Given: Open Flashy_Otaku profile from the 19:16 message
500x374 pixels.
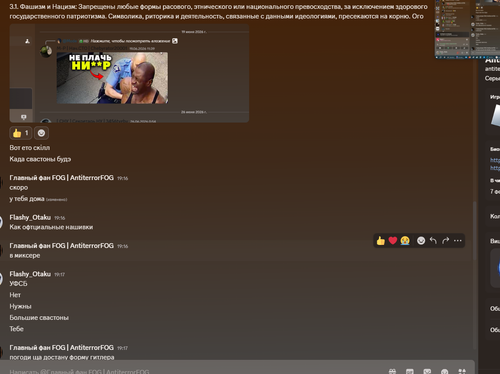Looking at the screenshot, I should point(30,217).
